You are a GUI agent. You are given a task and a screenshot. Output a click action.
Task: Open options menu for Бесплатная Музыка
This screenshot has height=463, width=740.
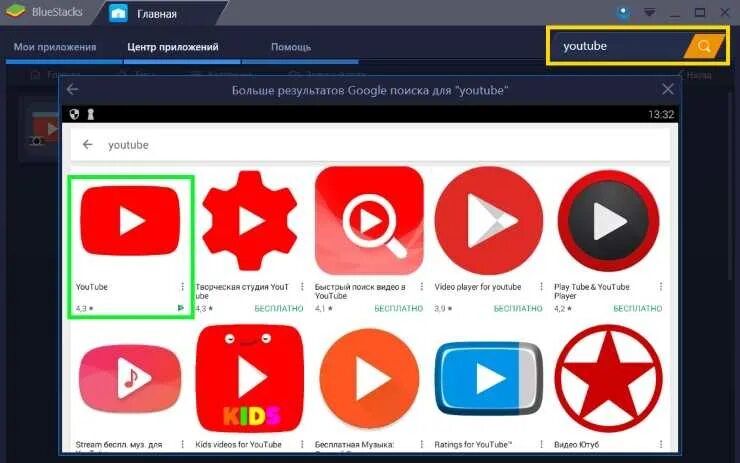click(421, 444)
